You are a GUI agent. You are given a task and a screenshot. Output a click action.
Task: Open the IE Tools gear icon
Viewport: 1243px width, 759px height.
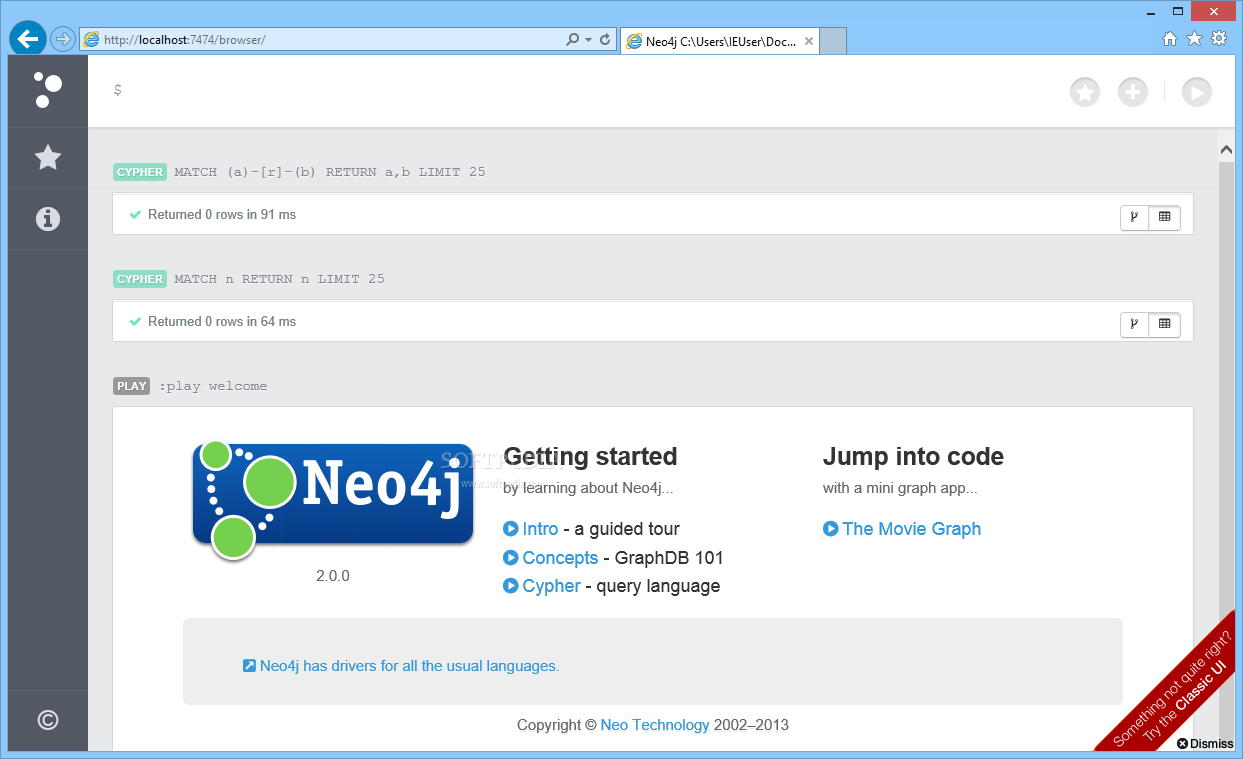1219,39
